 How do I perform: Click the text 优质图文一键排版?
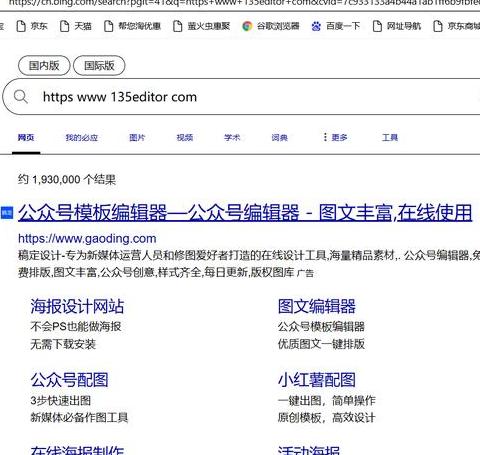tap(321, 344)
